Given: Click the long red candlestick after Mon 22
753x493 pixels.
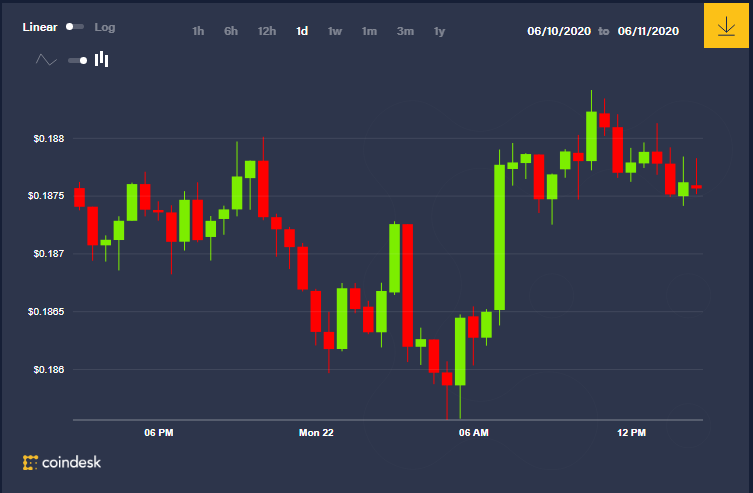Looking at the screenshot, I should coord(408,285).
